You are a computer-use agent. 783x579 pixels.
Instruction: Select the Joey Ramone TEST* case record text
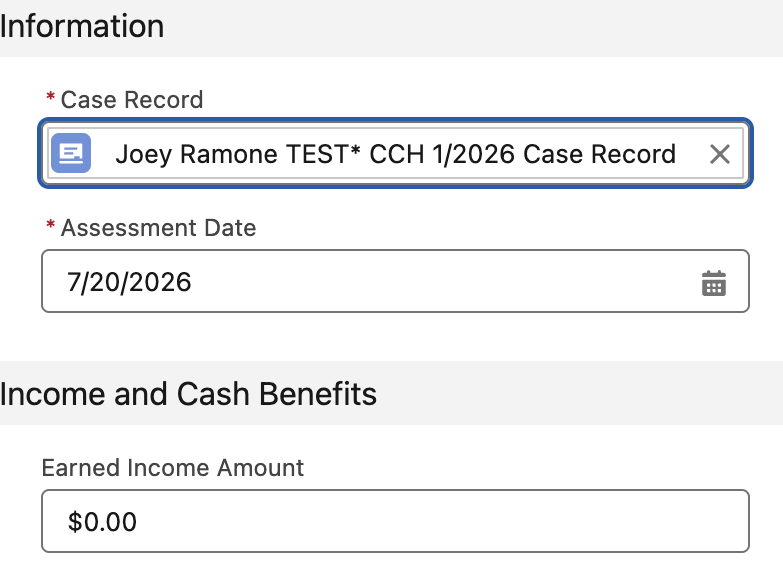pyautogui.click(x=395, y=154)
